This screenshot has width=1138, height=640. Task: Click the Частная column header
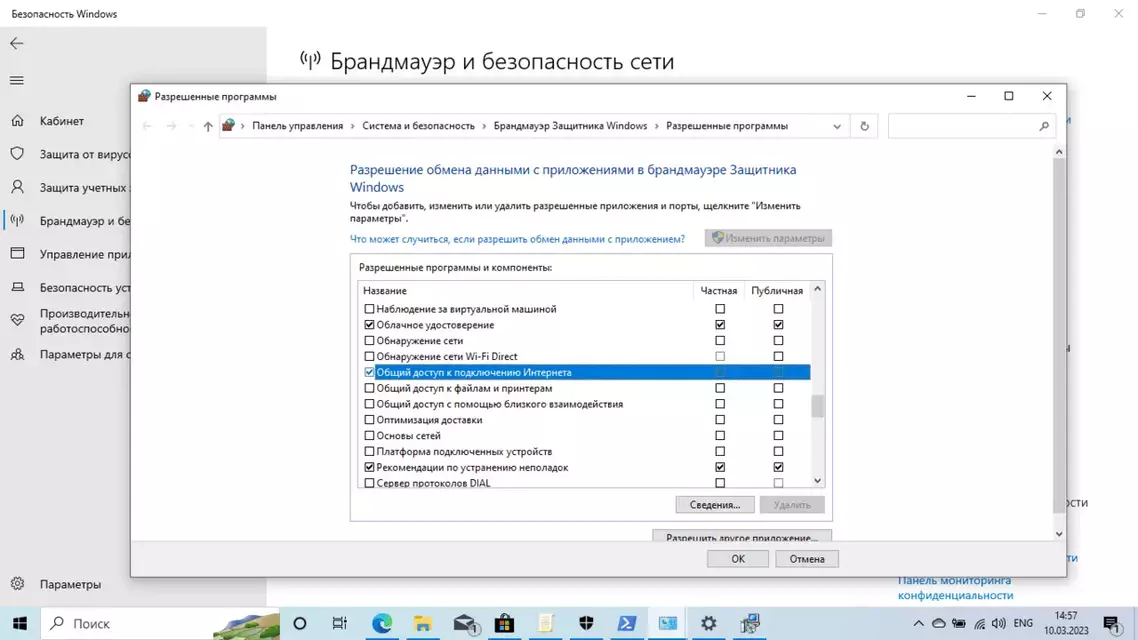719,290
